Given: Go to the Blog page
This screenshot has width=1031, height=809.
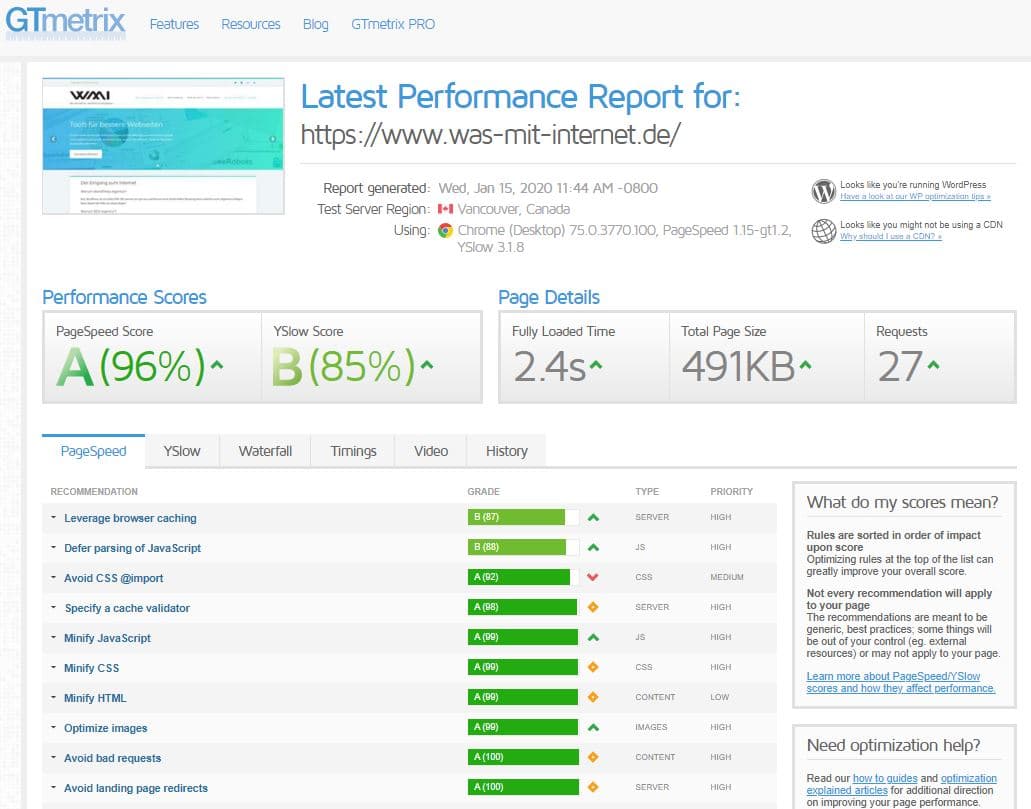Looking at the screenshot, I should pos(316,24).
